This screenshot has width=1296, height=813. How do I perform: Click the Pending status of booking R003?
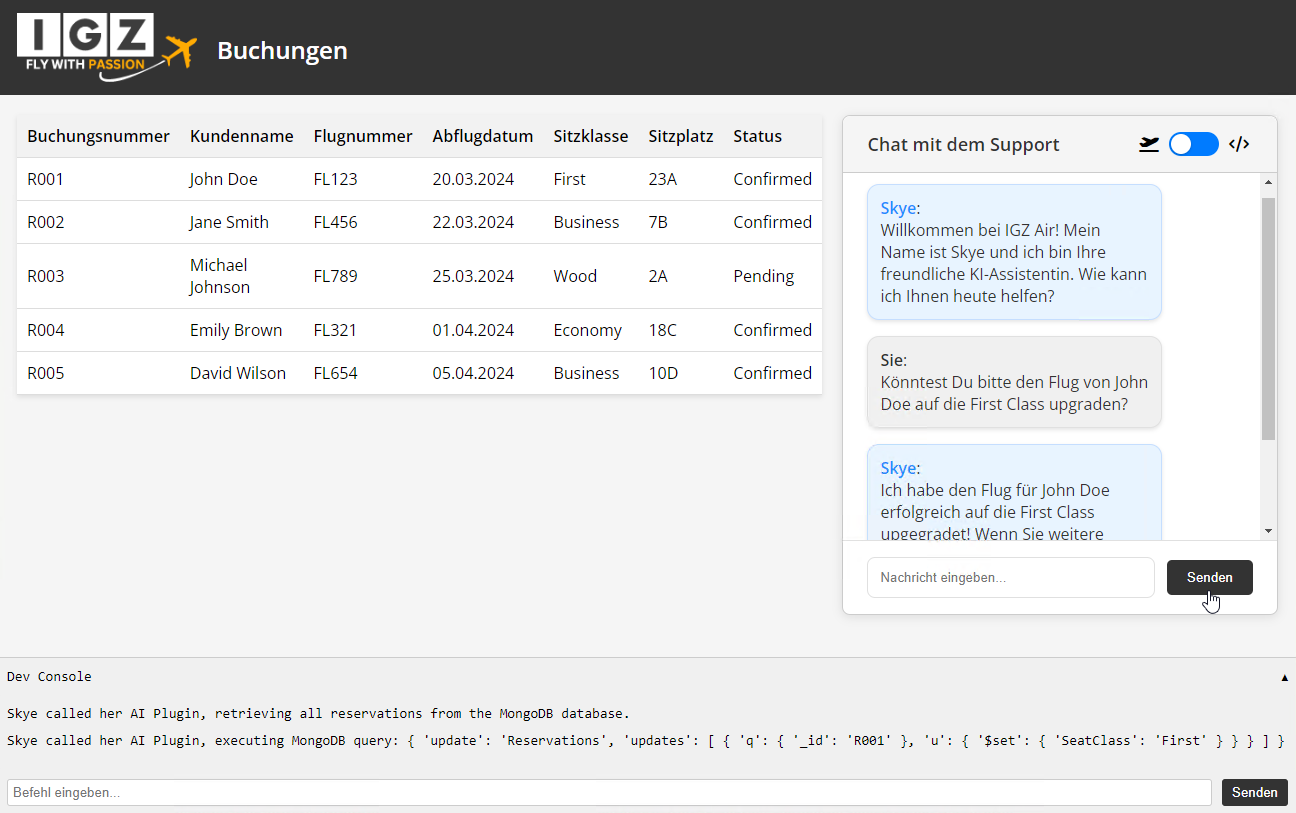pyautogui.click(x=763, y=276)
